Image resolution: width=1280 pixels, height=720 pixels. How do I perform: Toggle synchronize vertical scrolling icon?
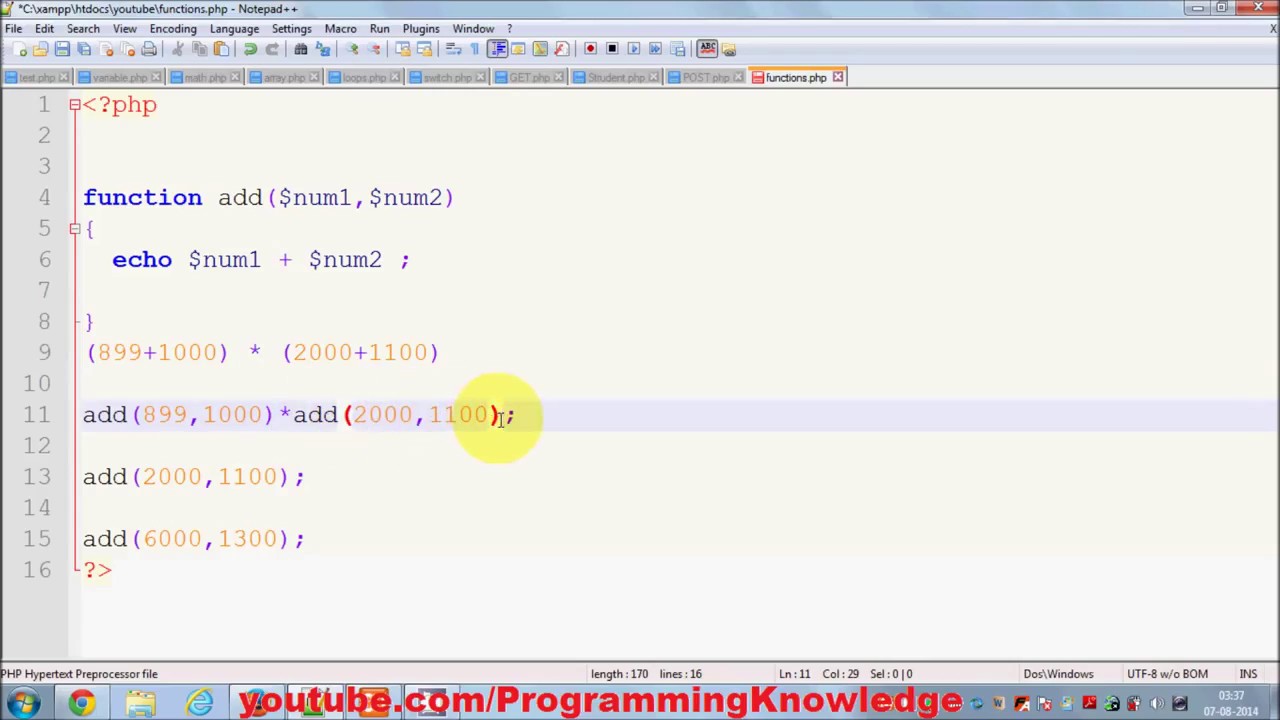[x=404, y=49]
